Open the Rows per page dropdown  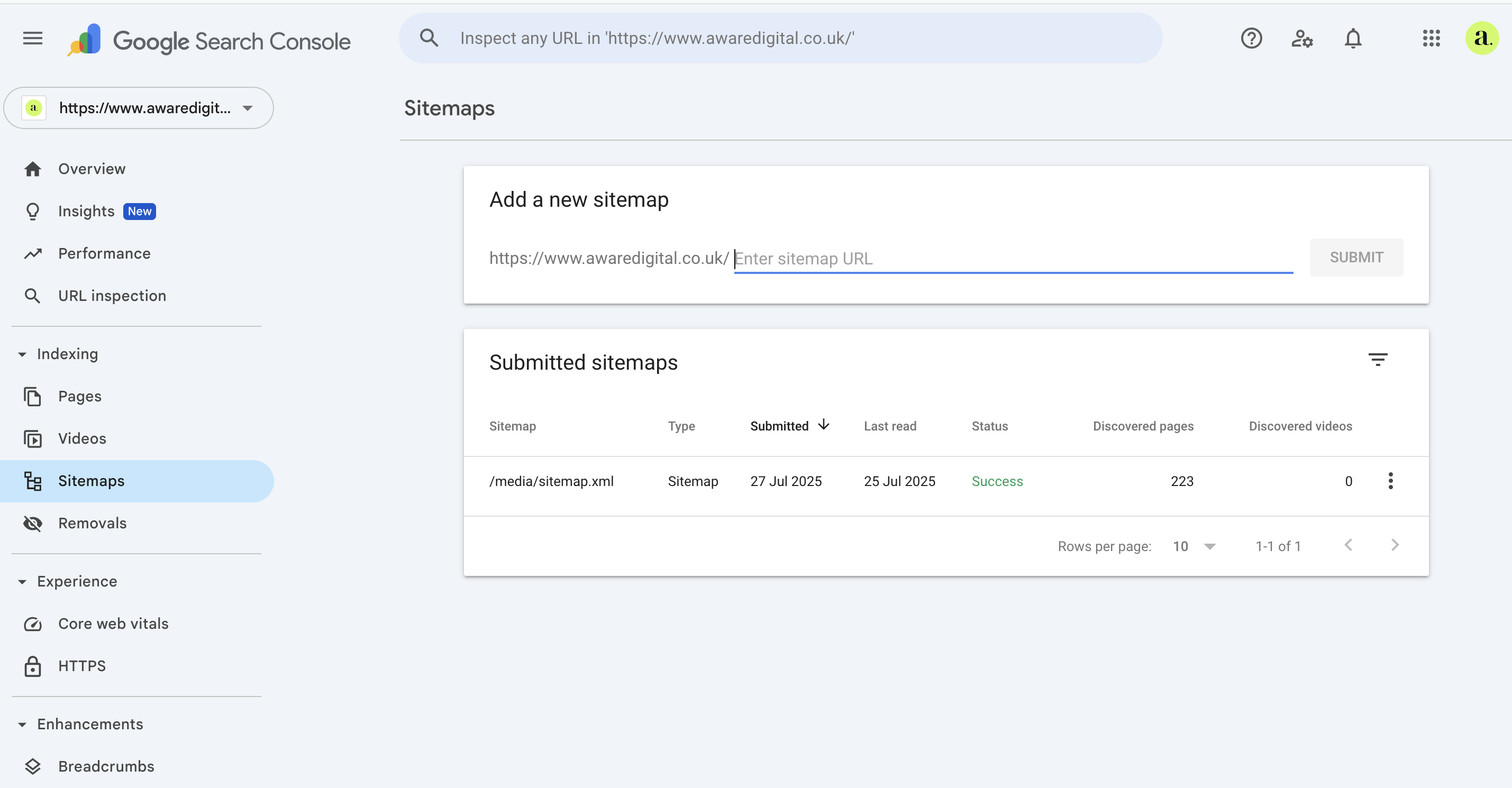coord(1194,546)
